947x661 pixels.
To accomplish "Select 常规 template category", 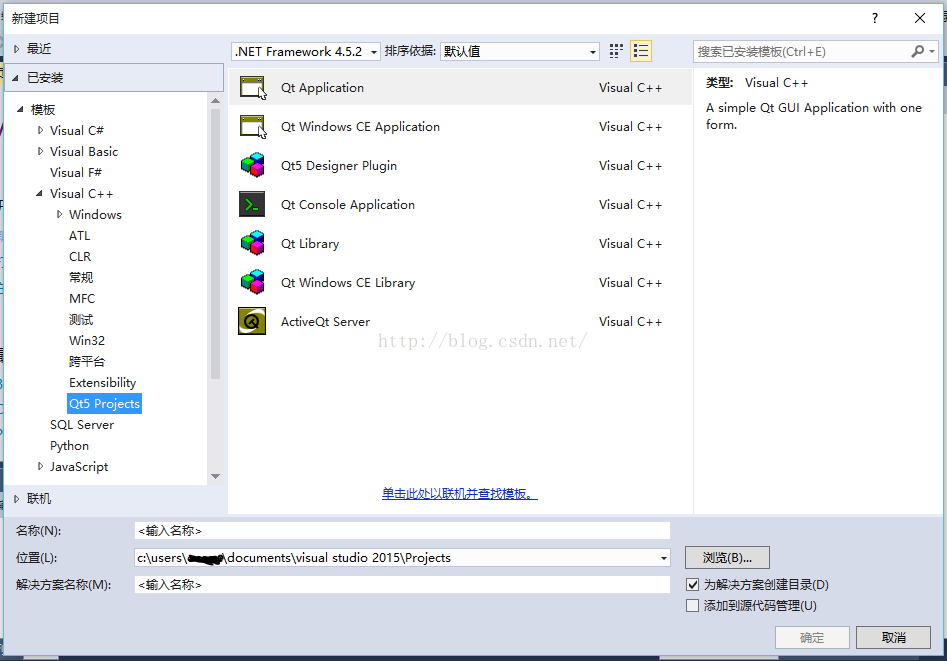I will [81, 277].
